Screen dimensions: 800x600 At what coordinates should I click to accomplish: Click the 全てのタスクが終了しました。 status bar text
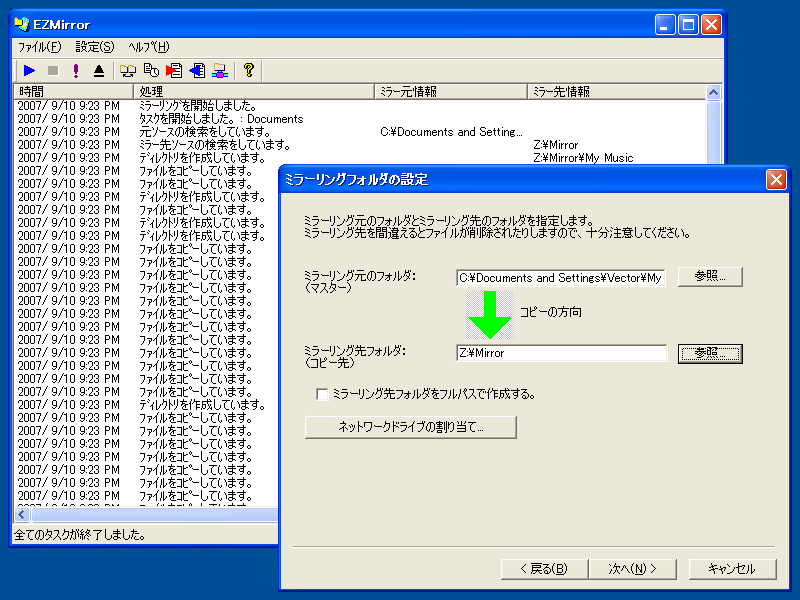pos(80,535)
